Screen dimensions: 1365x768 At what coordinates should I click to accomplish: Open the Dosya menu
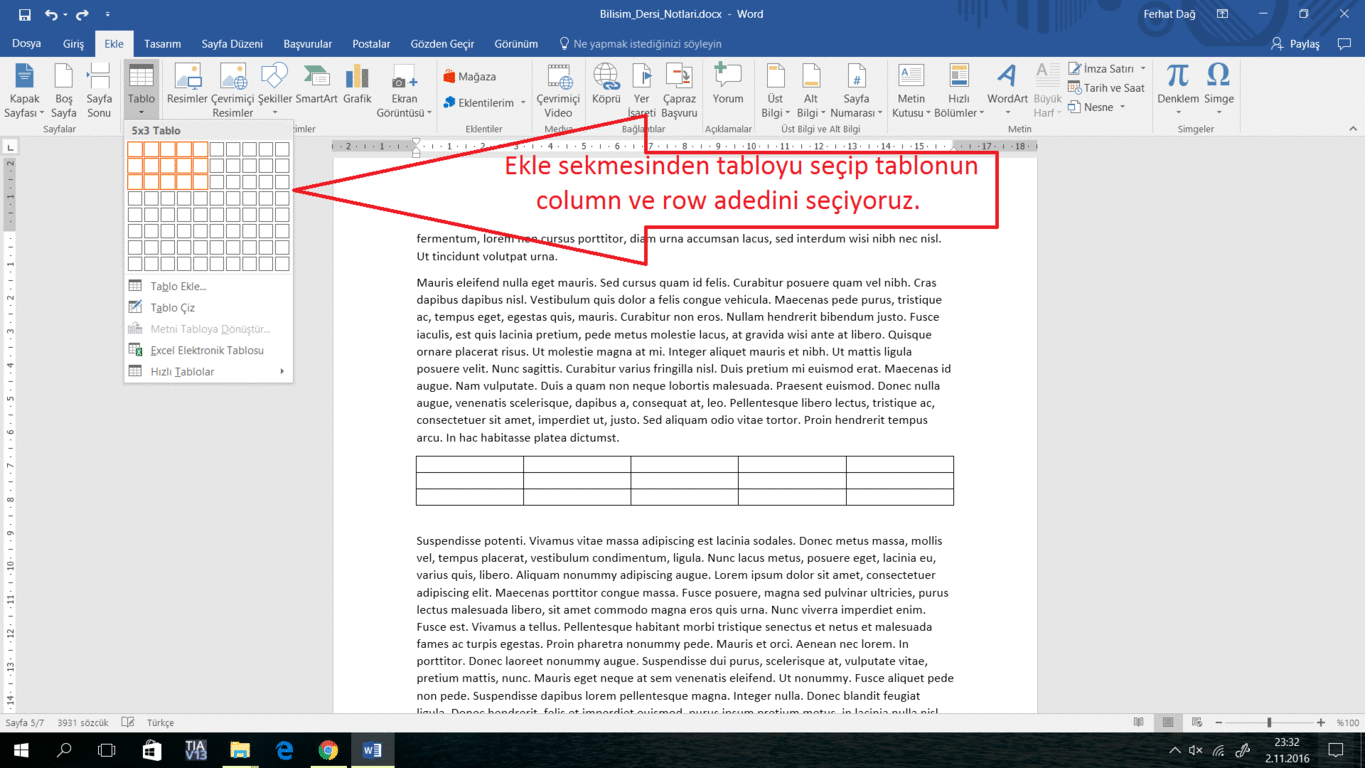[26, 43]
